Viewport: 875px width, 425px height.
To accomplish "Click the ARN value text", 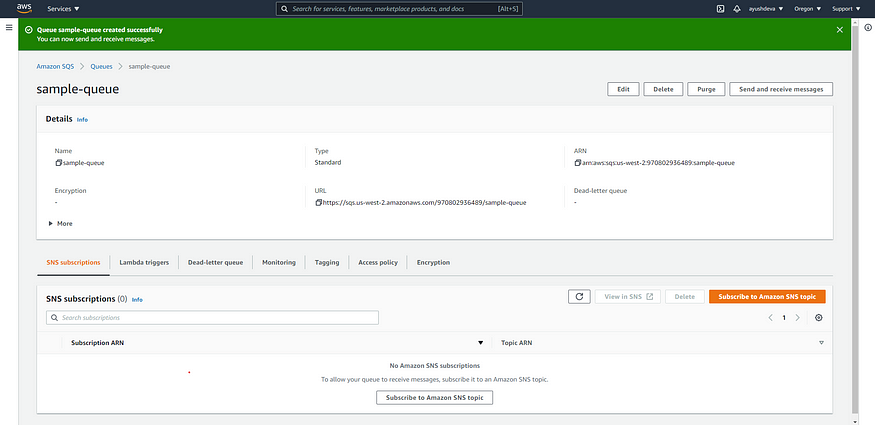I will (658, 163).
